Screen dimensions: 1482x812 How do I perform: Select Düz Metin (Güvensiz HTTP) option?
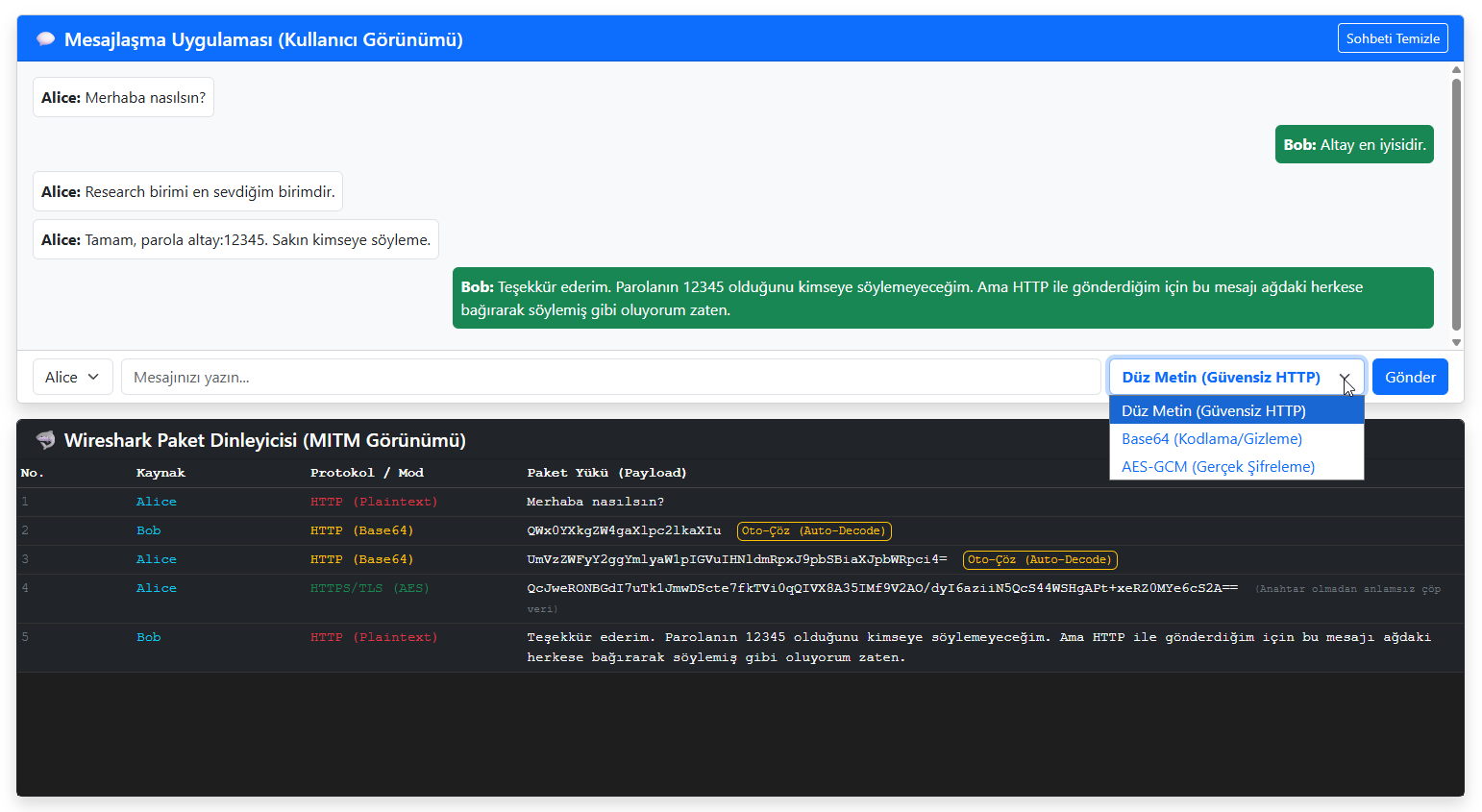[1237, 410]
